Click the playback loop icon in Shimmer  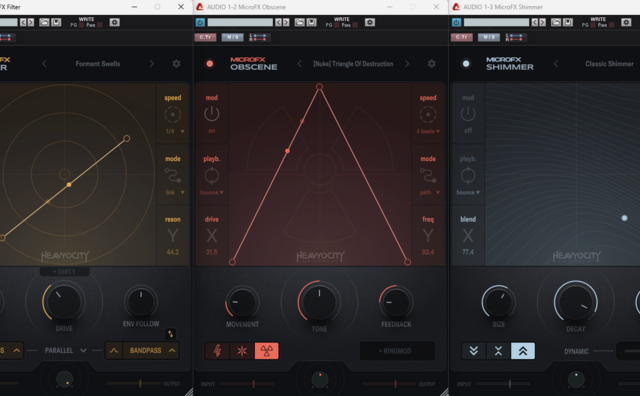click(468, 176)
